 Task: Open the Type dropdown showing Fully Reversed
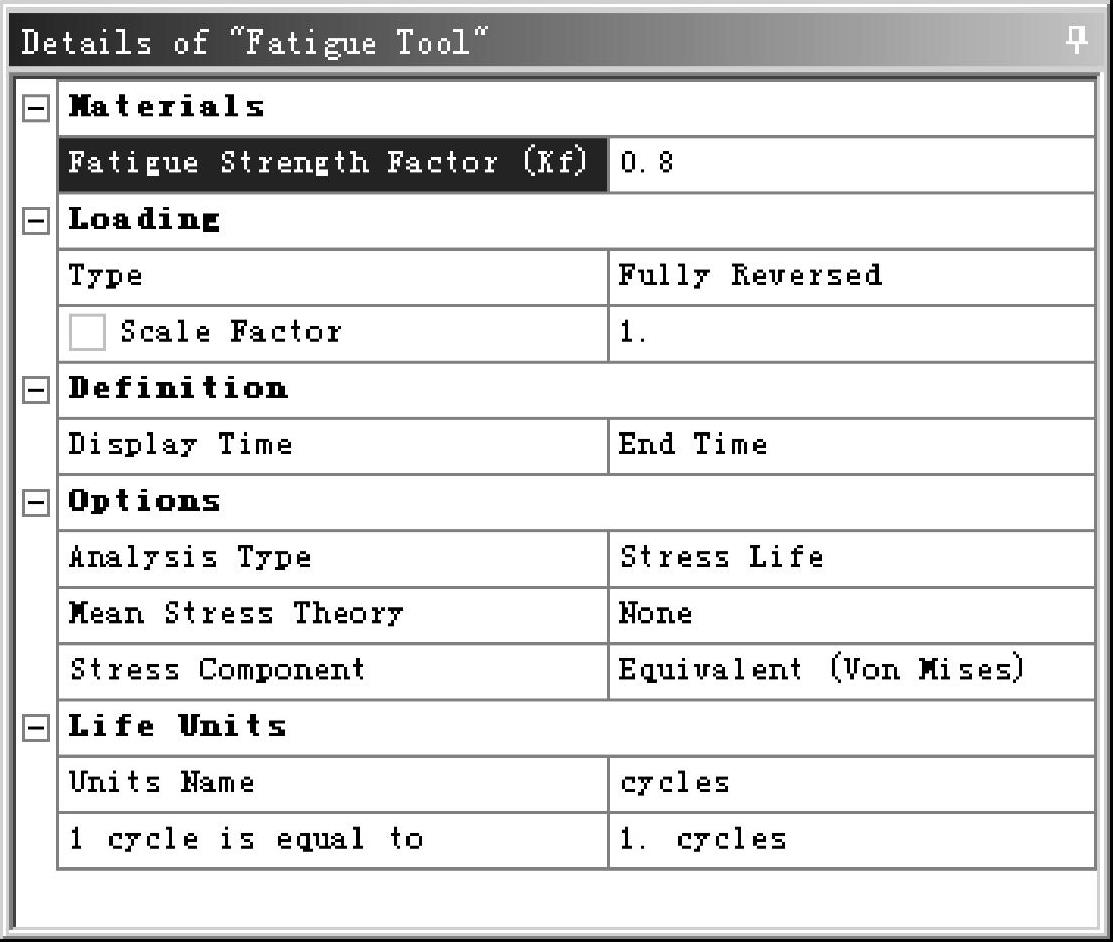[850, 277]
